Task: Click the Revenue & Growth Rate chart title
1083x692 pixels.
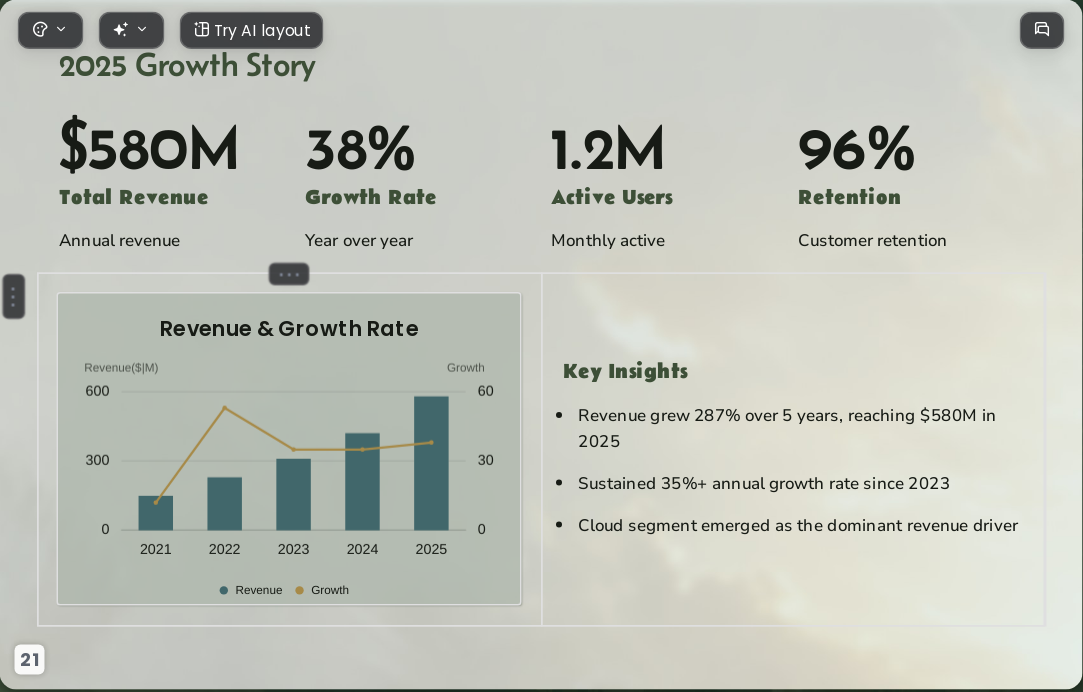Action: 289,328
